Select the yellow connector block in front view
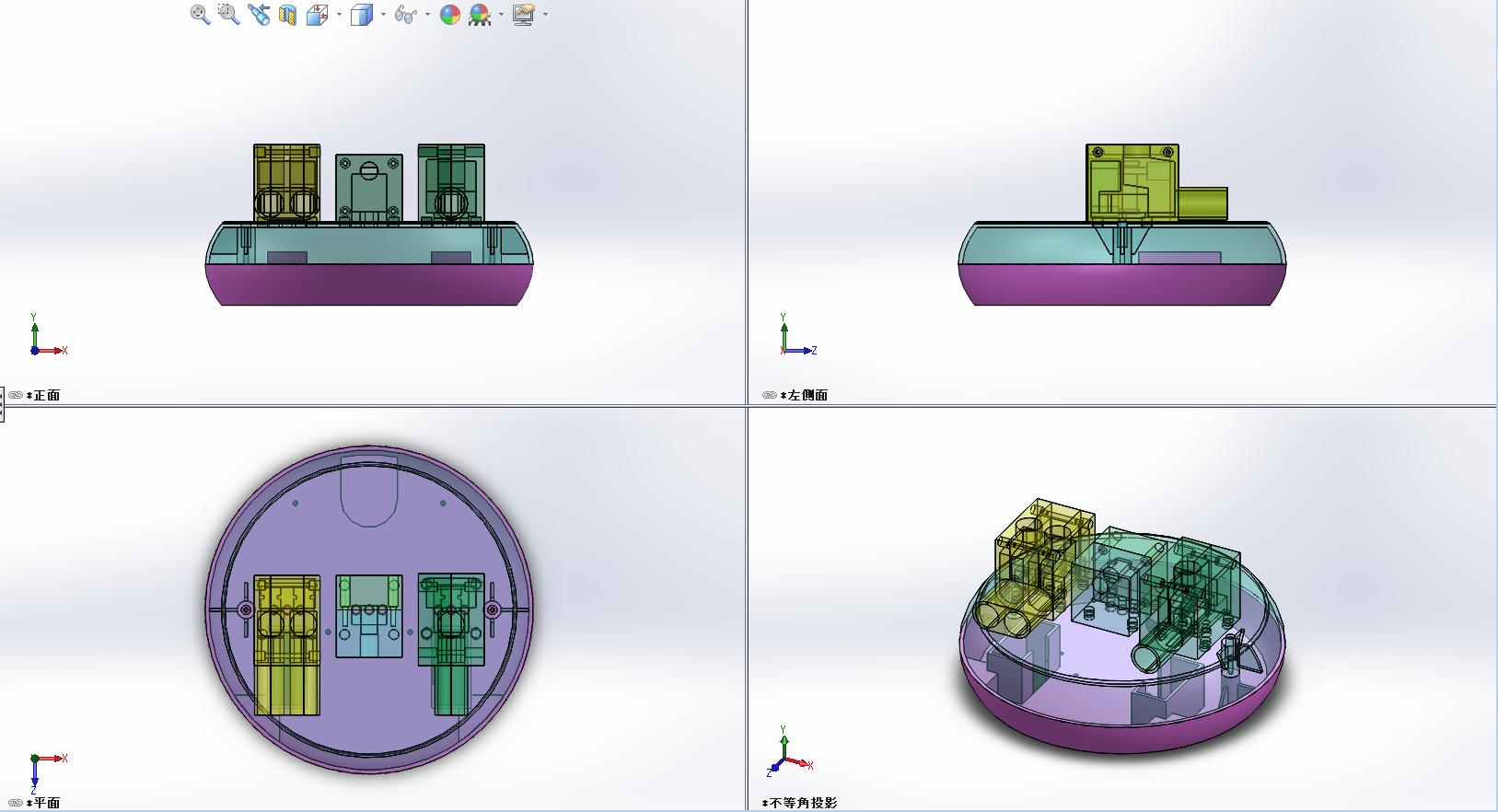Screen dimensions: 1498x812 click(x=286, y=182)
